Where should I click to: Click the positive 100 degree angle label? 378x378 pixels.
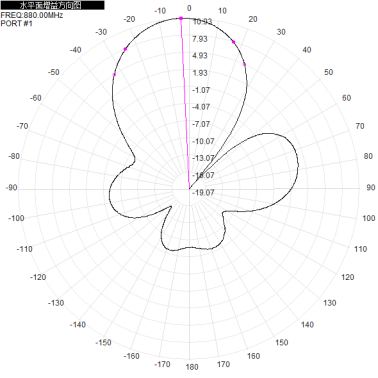pyautogui.click(x=369, y=218)
